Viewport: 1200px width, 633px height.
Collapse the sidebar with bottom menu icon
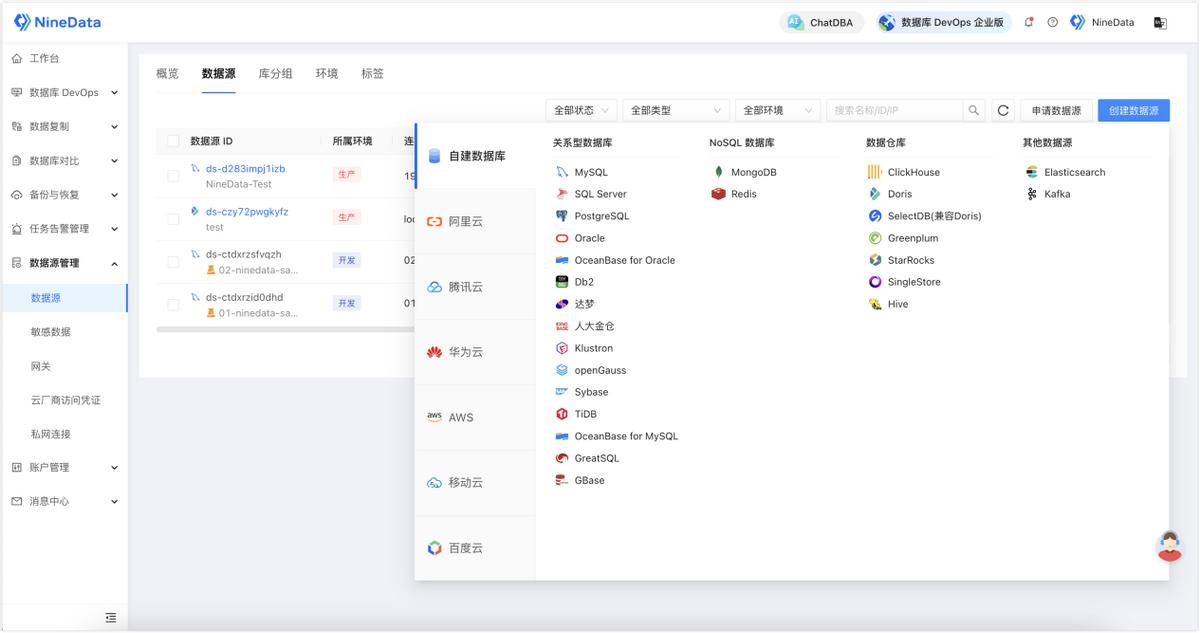pyautogui.click(x=111, y=618)
